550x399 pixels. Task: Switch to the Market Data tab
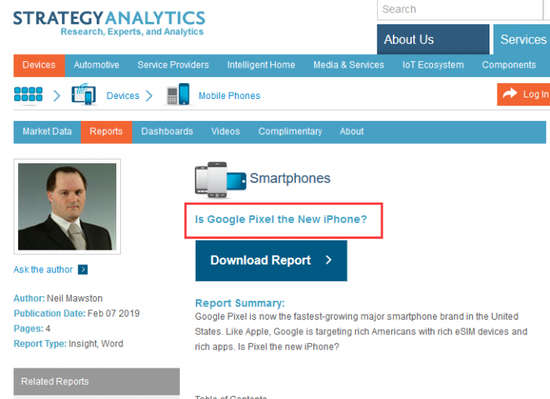pos(47,131)
